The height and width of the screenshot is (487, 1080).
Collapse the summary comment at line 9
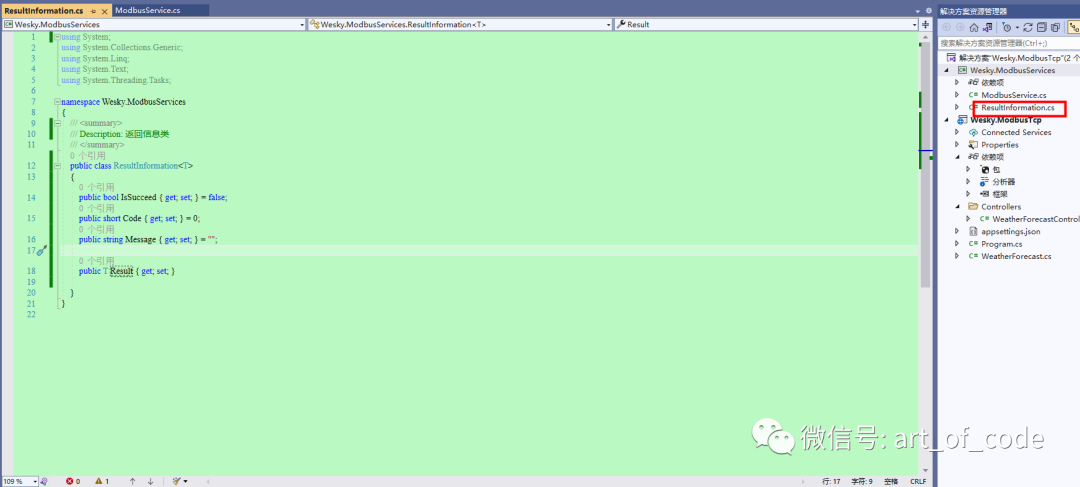tap(57, 123)
